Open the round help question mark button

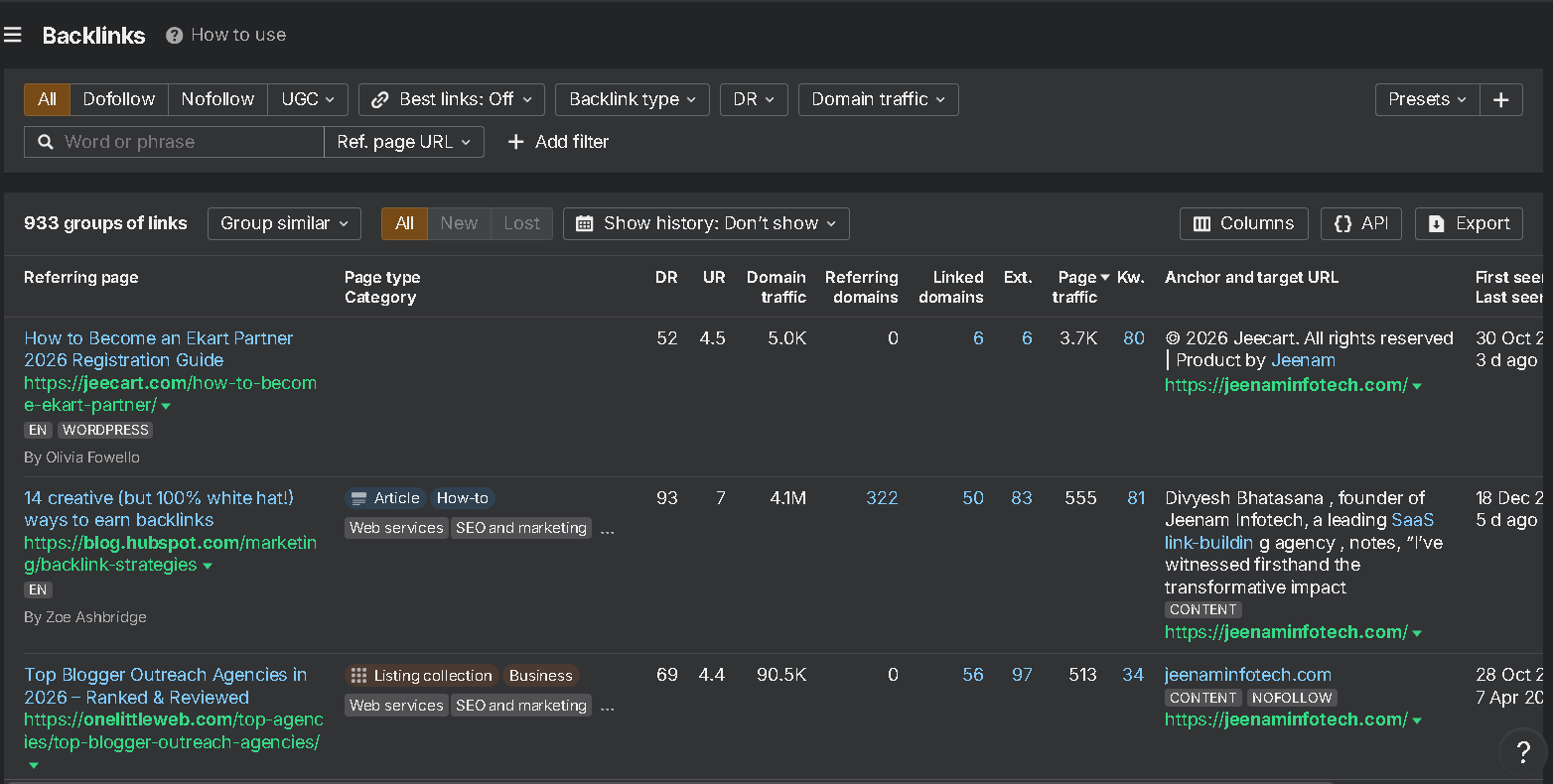(x=1522, y=752)
